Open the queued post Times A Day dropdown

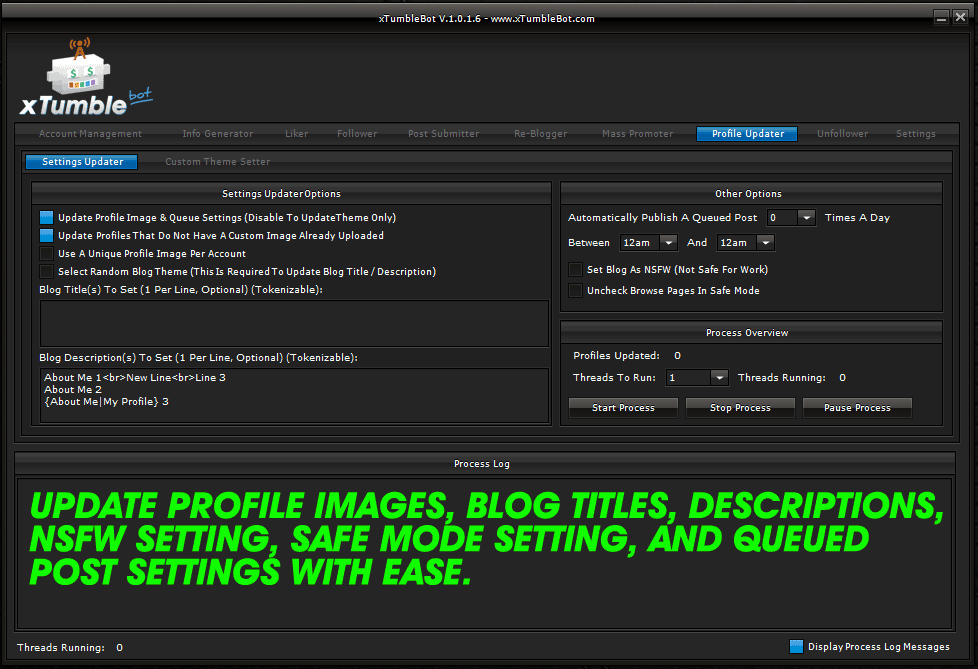[x=806, y=218]
